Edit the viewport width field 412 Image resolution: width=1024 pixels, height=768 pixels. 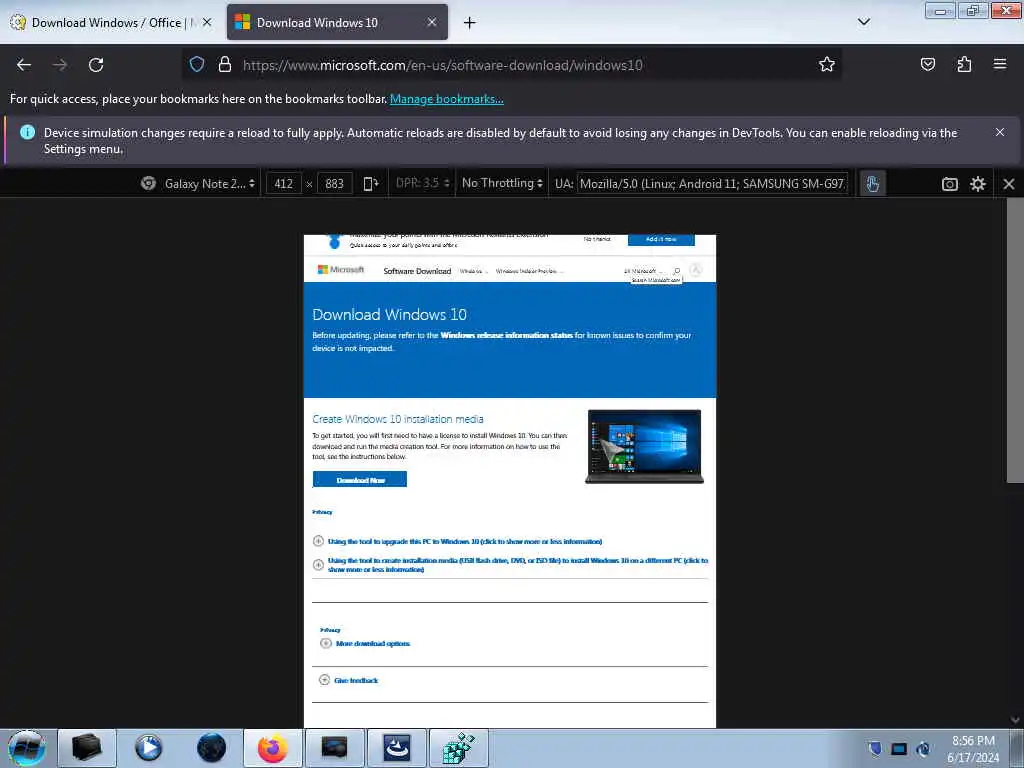[x=283, y=184]
